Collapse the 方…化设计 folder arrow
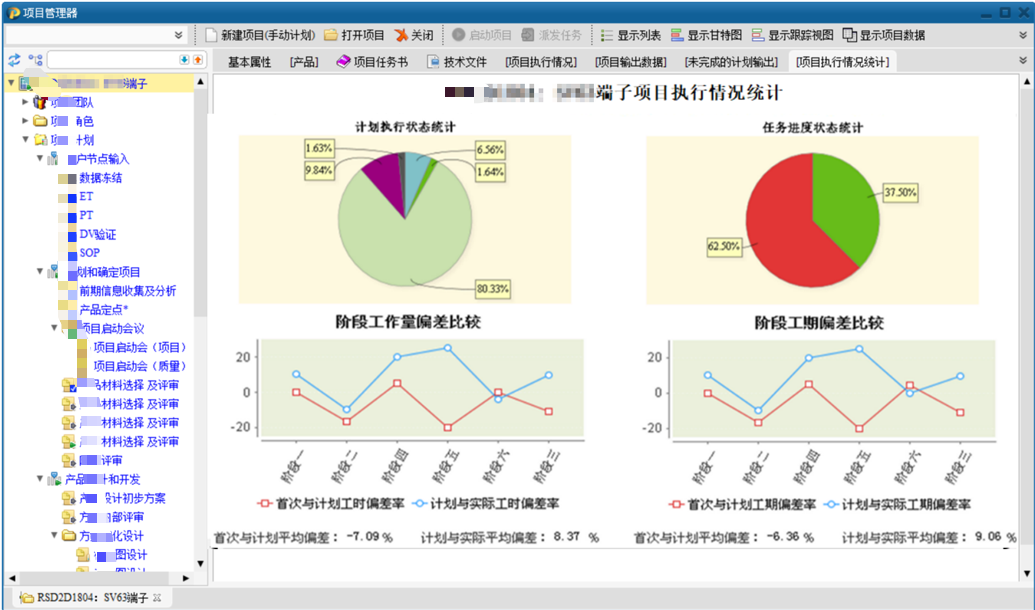The height and width of the screenshot is (610, 1035). coord(54,535)
